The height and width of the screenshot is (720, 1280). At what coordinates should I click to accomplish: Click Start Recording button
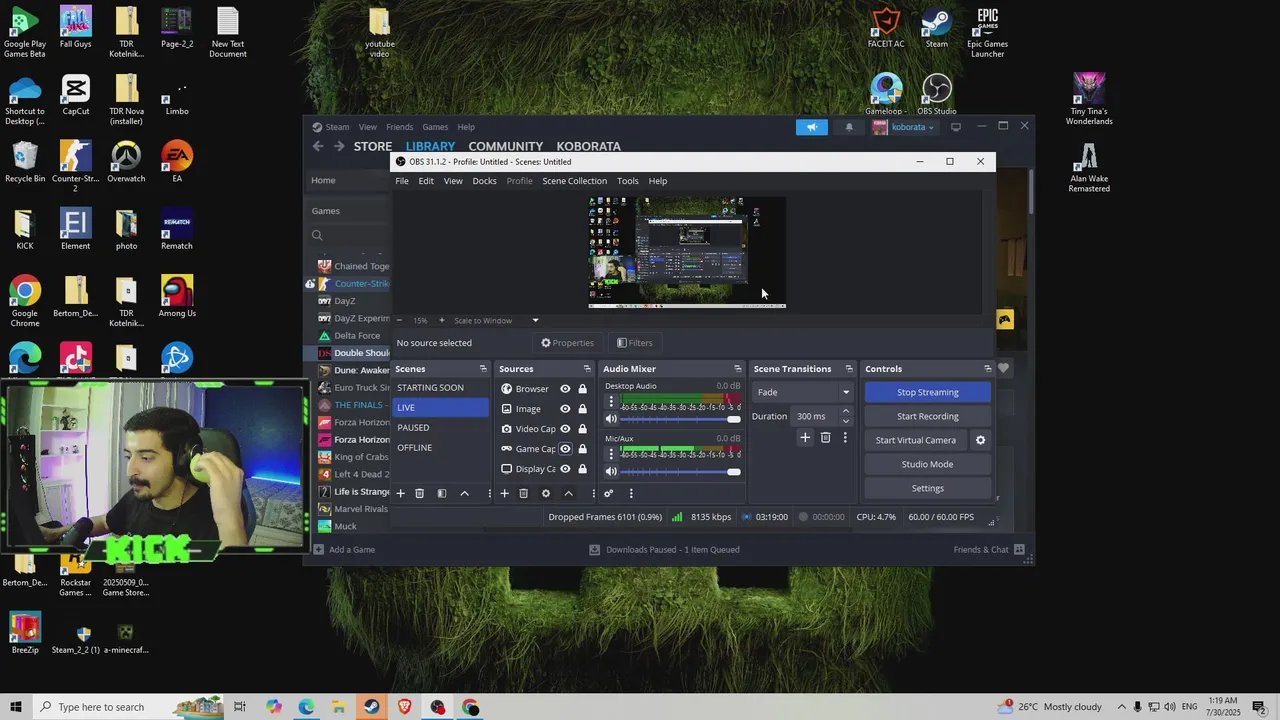pos(928,416)
